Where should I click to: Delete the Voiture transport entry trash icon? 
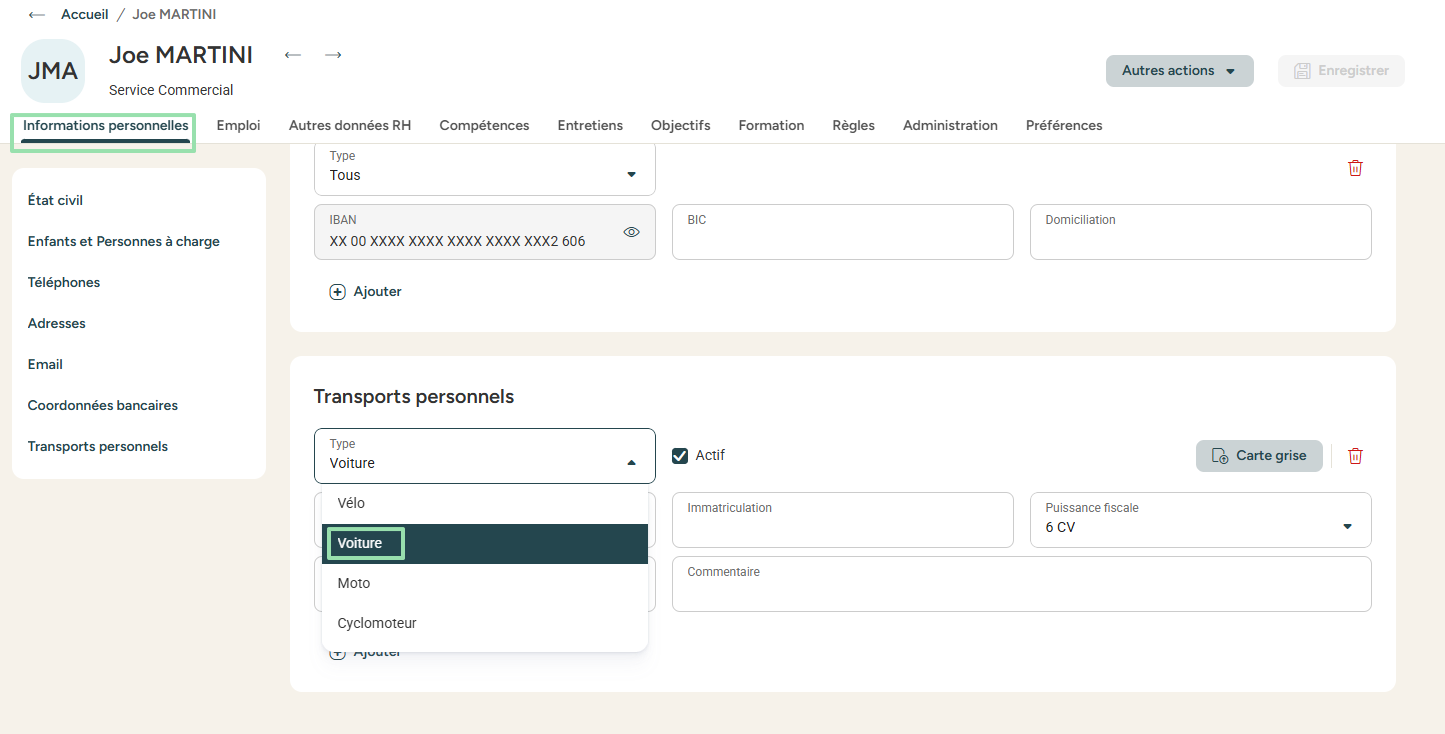1355,456
